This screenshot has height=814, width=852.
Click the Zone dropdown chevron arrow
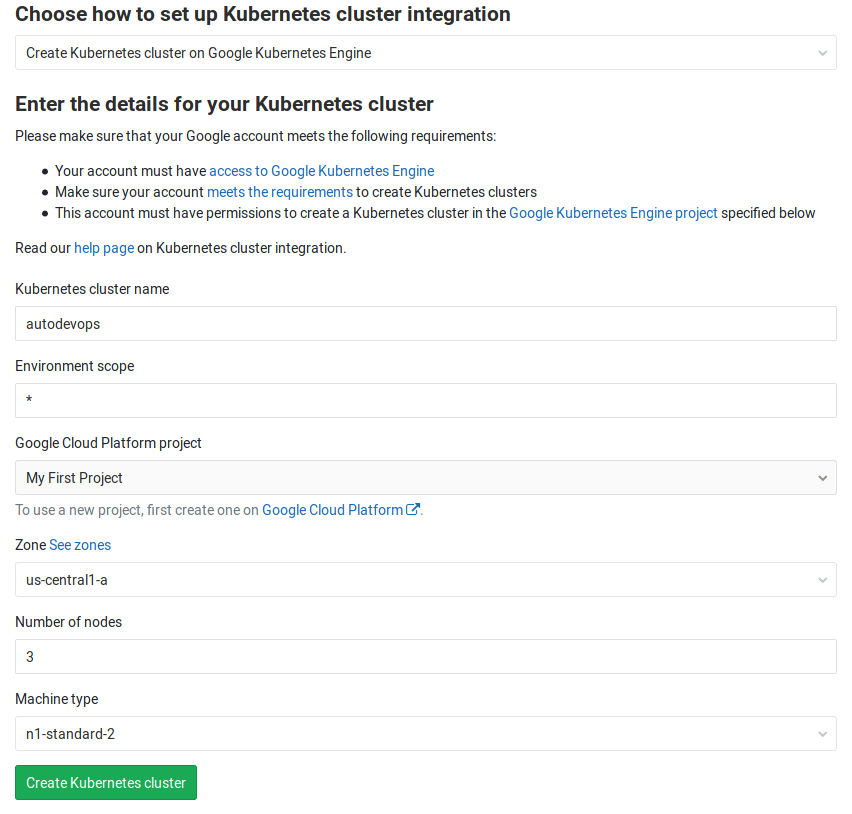(x=822, y=579)
